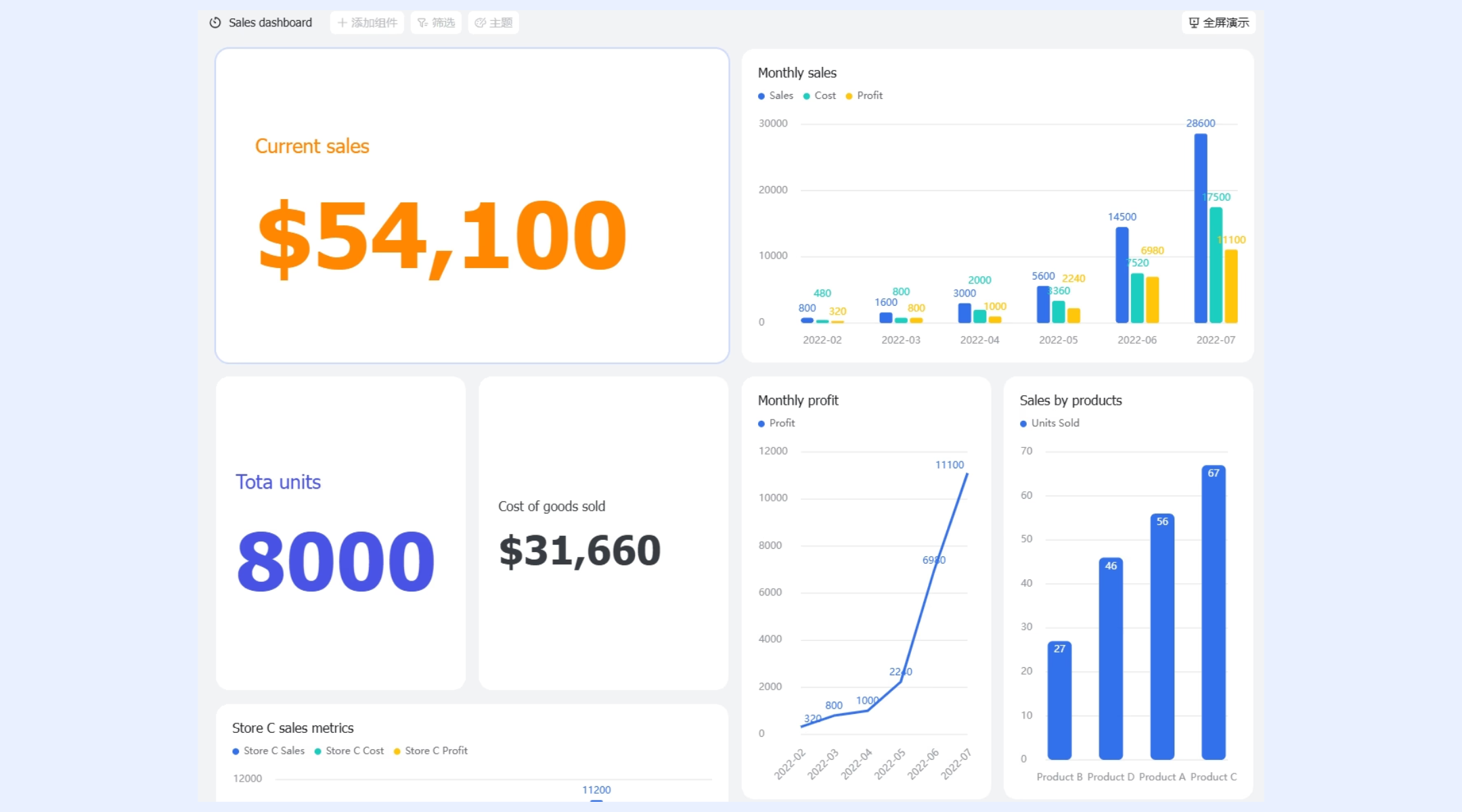
Task: Toggle Cost series in Monthly sales legend
Action: pos(820,95)
